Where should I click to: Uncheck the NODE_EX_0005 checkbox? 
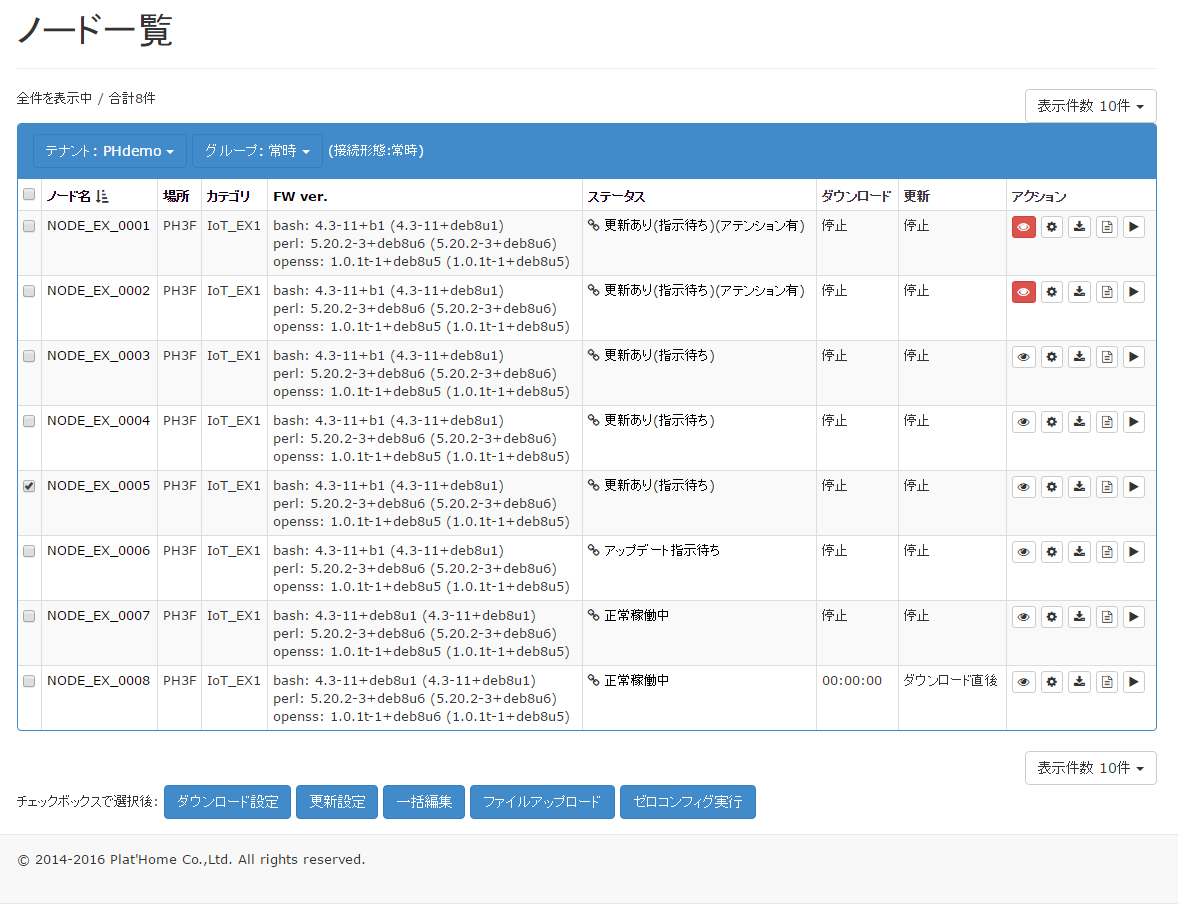(x=29, y=486)
